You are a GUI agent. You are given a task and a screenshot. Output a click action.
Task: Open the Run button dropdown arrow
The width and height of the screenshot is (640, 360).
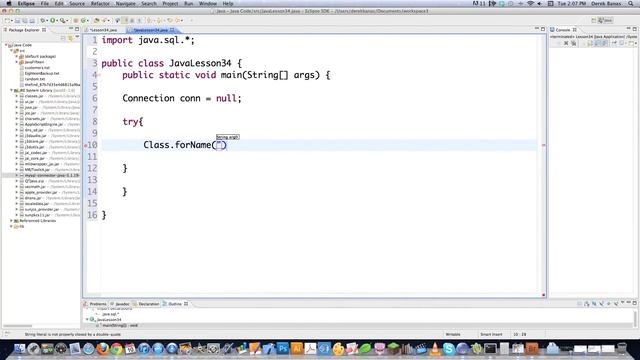point(57,20)
